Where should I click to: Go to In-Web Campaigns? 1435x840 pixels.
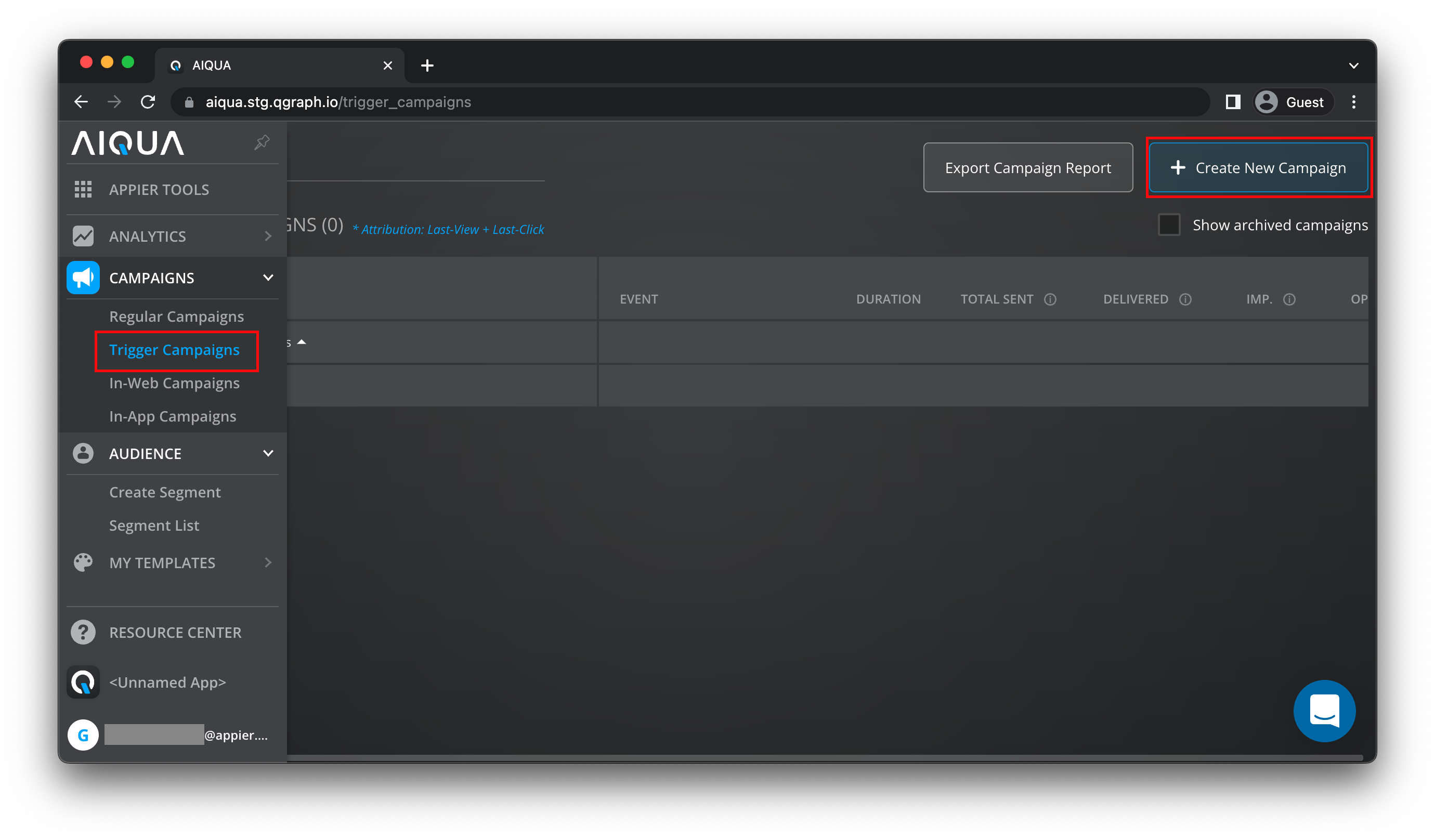(174, 383)
